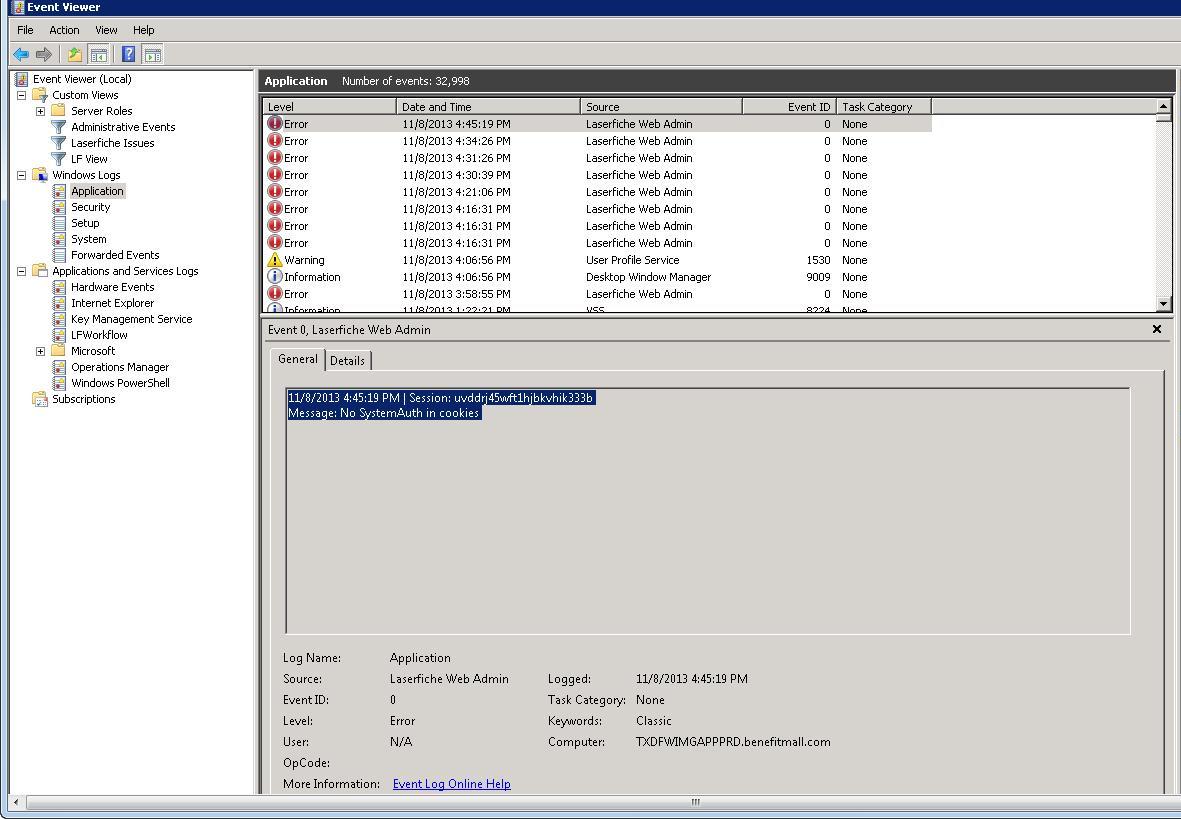The image size is (1181, 819).
Task: Expand the Microsoft folder node
Action: [40, 351]
